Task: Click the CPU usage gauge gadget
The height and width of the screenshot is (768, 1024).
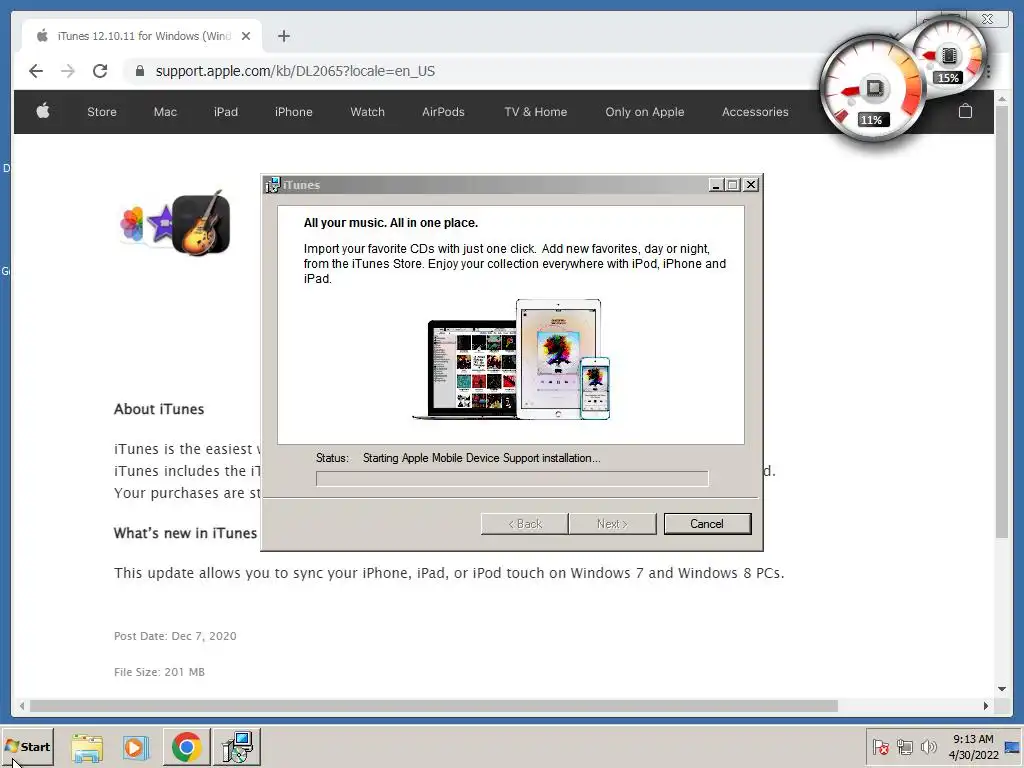Action: 872,88
